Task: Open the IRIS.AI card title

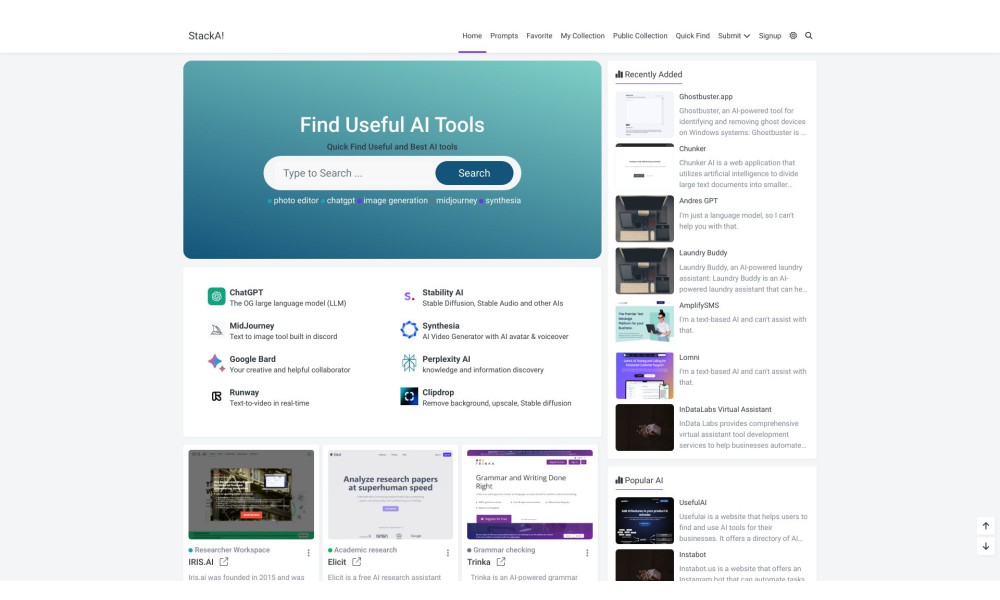Action: [x=201, y=562]
